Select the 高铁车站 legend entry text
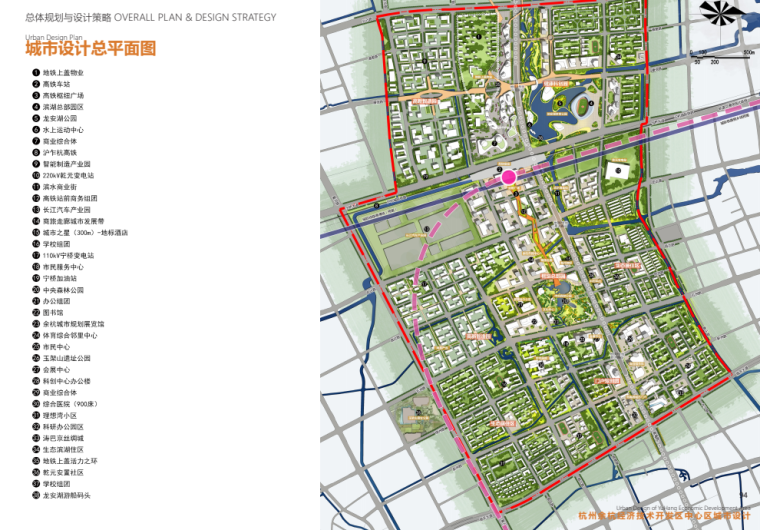The height and width of the screenshot is (530, 760). pyautogui.click(x=56, y=84)
